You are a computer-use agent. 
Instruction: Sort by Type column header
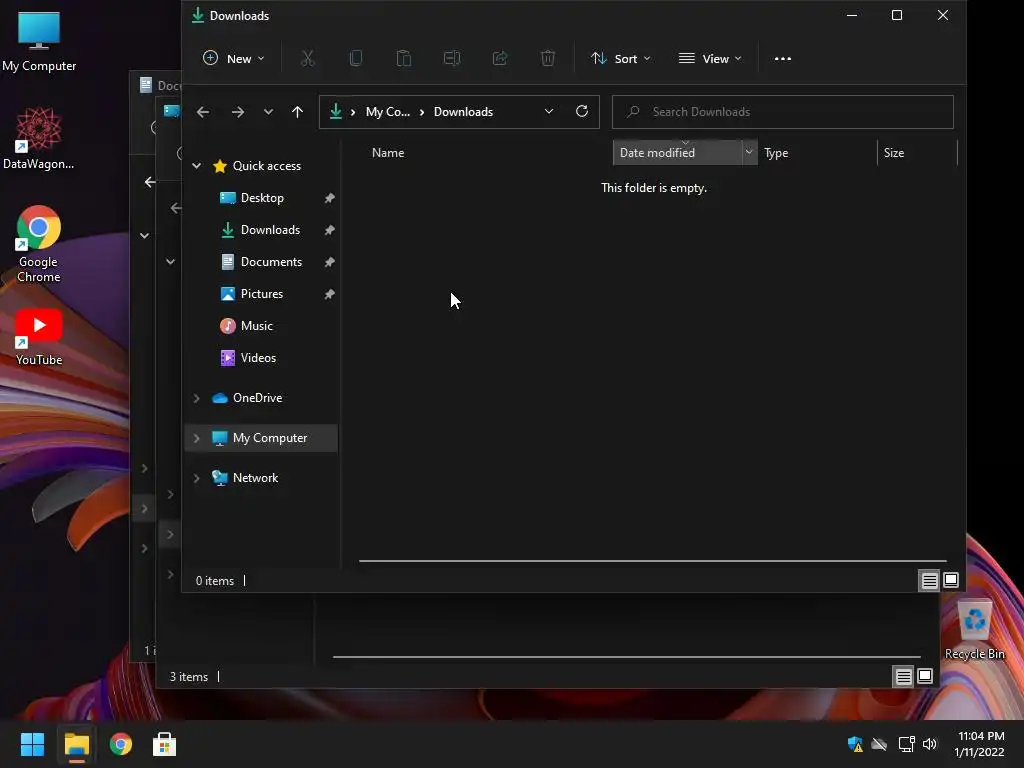(776, 153)
